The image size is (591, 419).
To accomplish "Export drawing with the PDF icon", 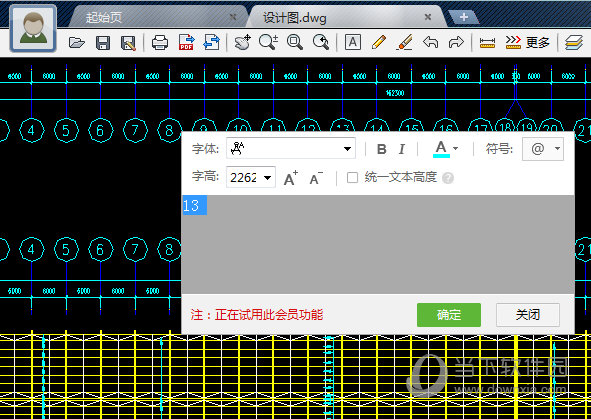I will pos(186,42).
